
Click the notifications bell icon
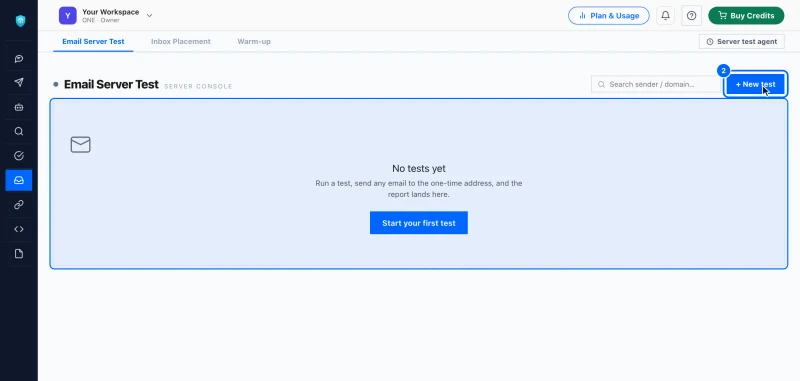point(665,16)
